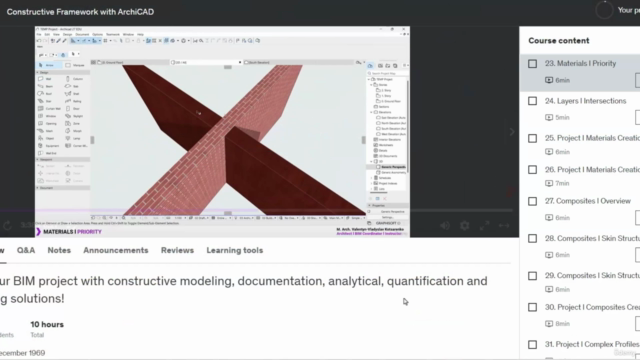640x360 pixels.
Task: Collapse the 3D node in project navigator
Action: pos(371,161)
